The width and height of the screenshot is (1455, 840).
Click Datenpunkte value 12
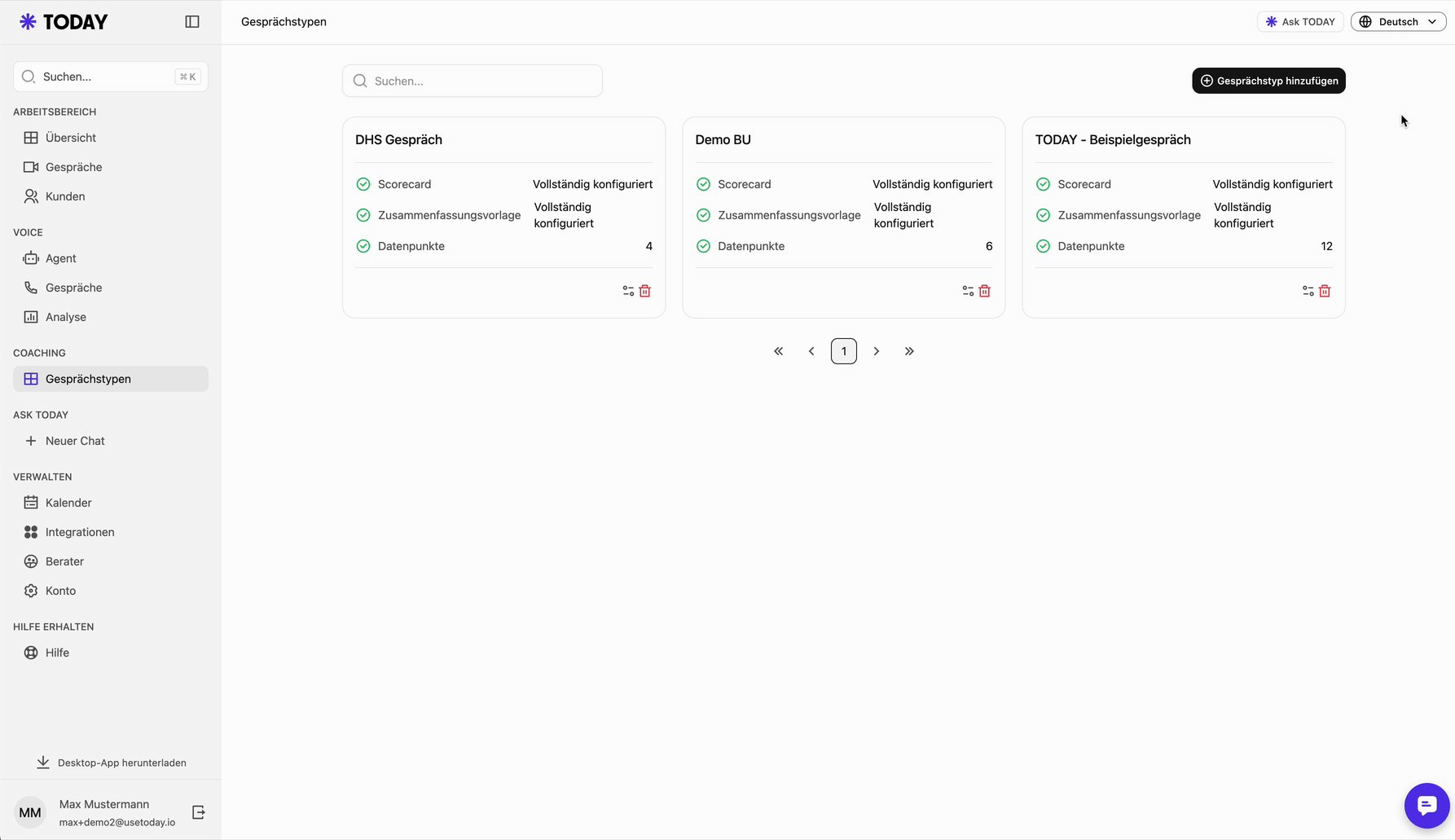[1326, 246]
